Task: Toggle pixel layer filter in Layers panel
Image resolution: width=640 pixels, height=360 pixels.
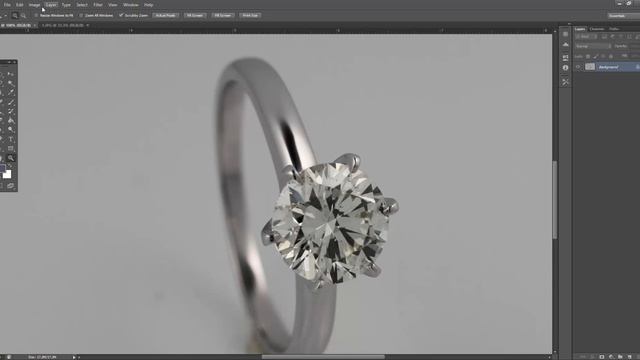Action: [604, 36]
